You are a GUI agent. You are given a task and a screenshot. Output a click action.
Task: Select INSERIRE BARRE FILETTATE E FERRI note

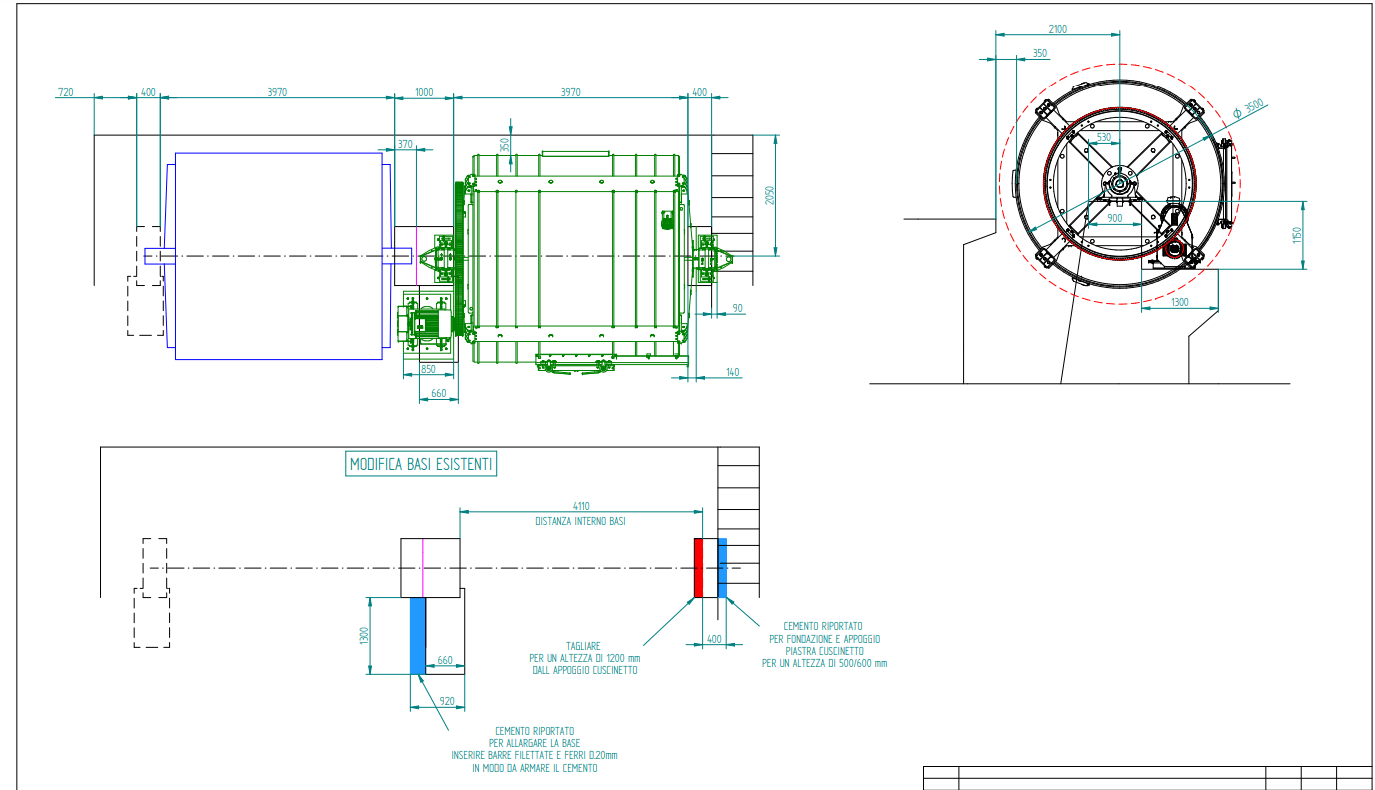click(x=535, y=754)
